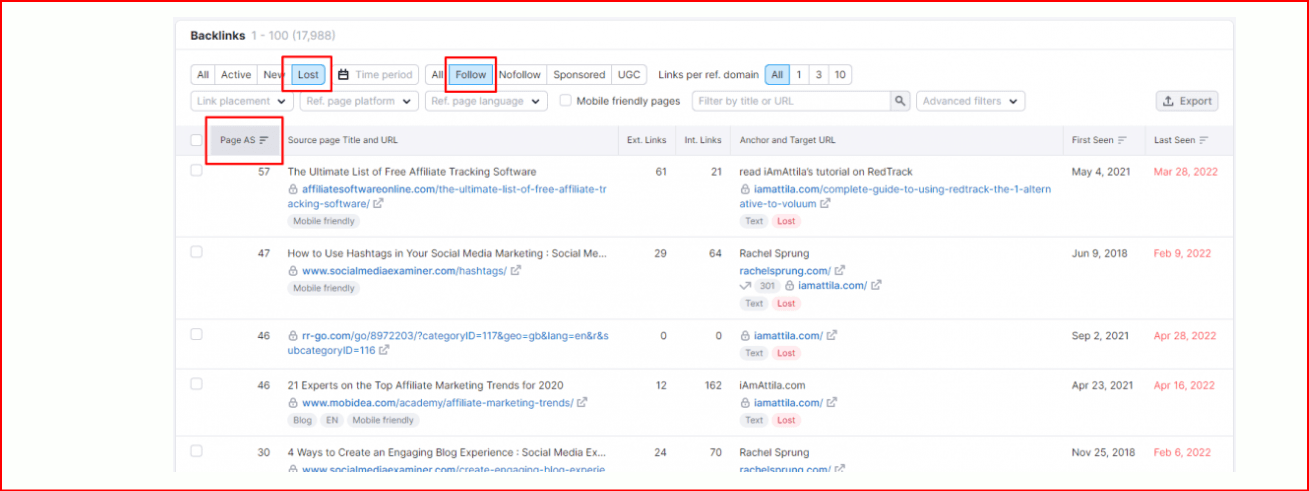This screenshot has width=1309, height=491.
Task: Set links per ref. domain to 10
Action: click(x=840, y=75)
